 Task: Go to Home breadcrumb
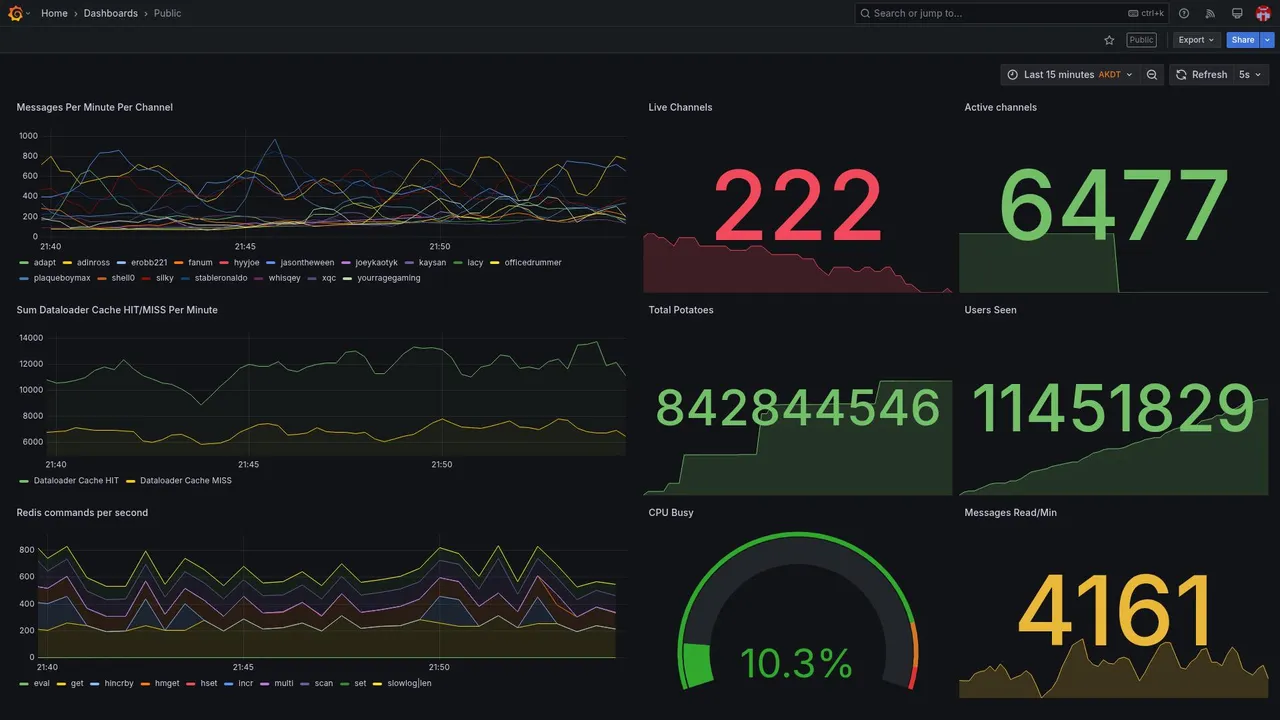[54, 13]
